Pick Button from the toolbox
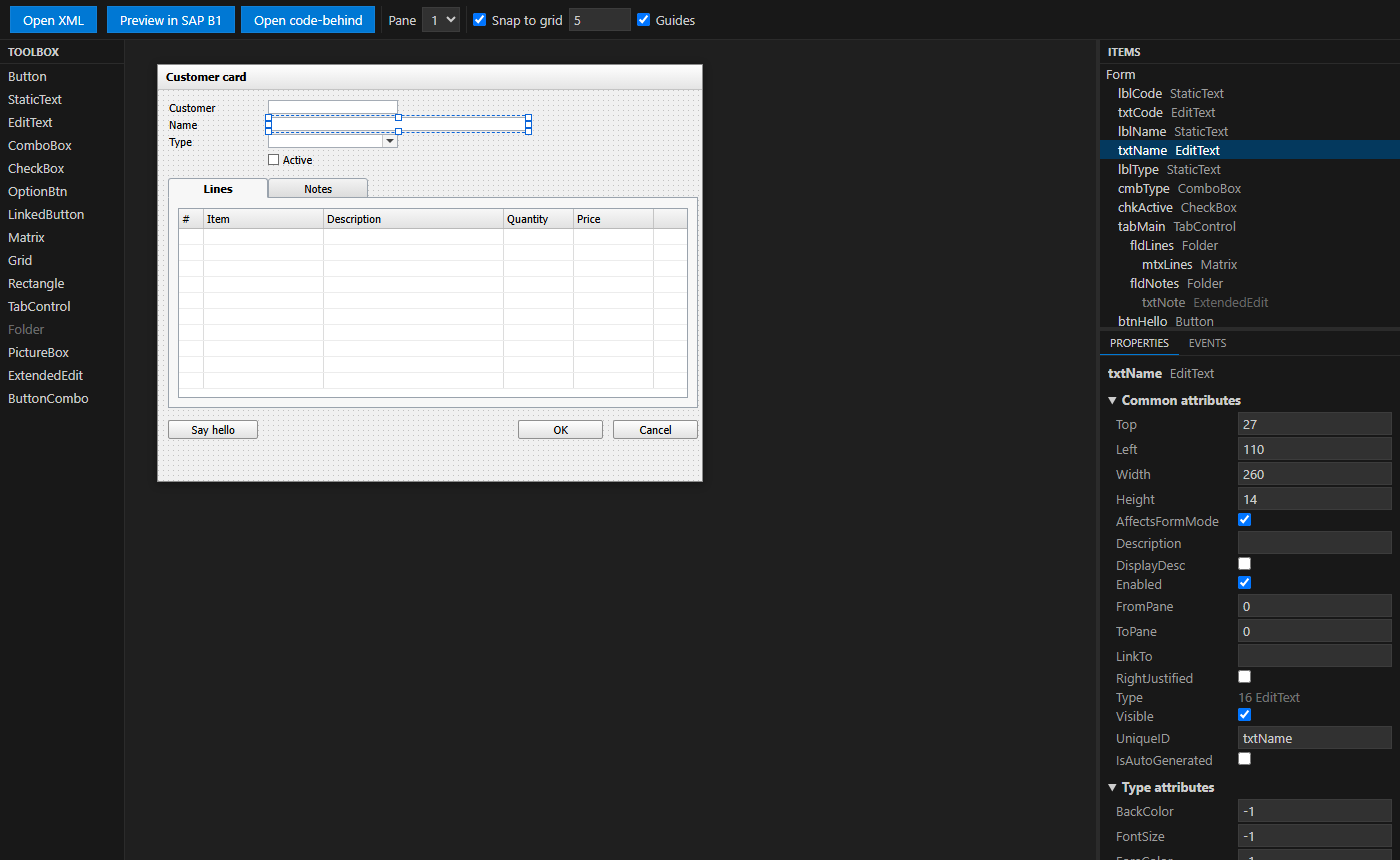 [x=62, y=76]
